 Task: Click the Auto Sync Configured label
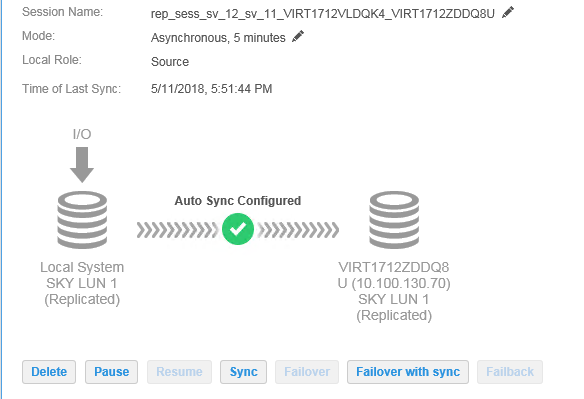click(x=238, y=201)
